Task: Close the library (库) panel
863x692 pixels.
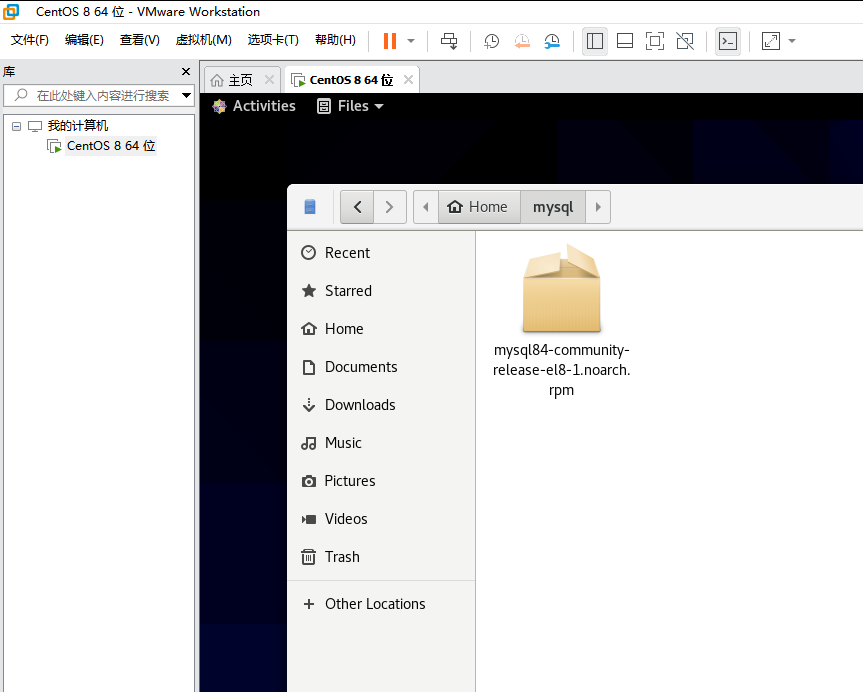Action: (186, 72)
